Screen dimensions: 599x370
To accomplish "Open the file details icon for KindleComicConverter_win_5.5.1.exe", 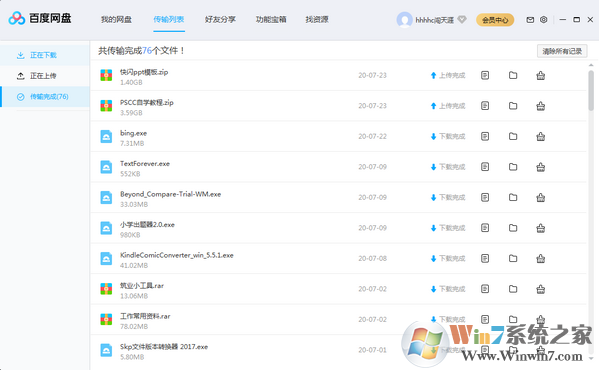I will pyautogui.click(x=485, y=259).
